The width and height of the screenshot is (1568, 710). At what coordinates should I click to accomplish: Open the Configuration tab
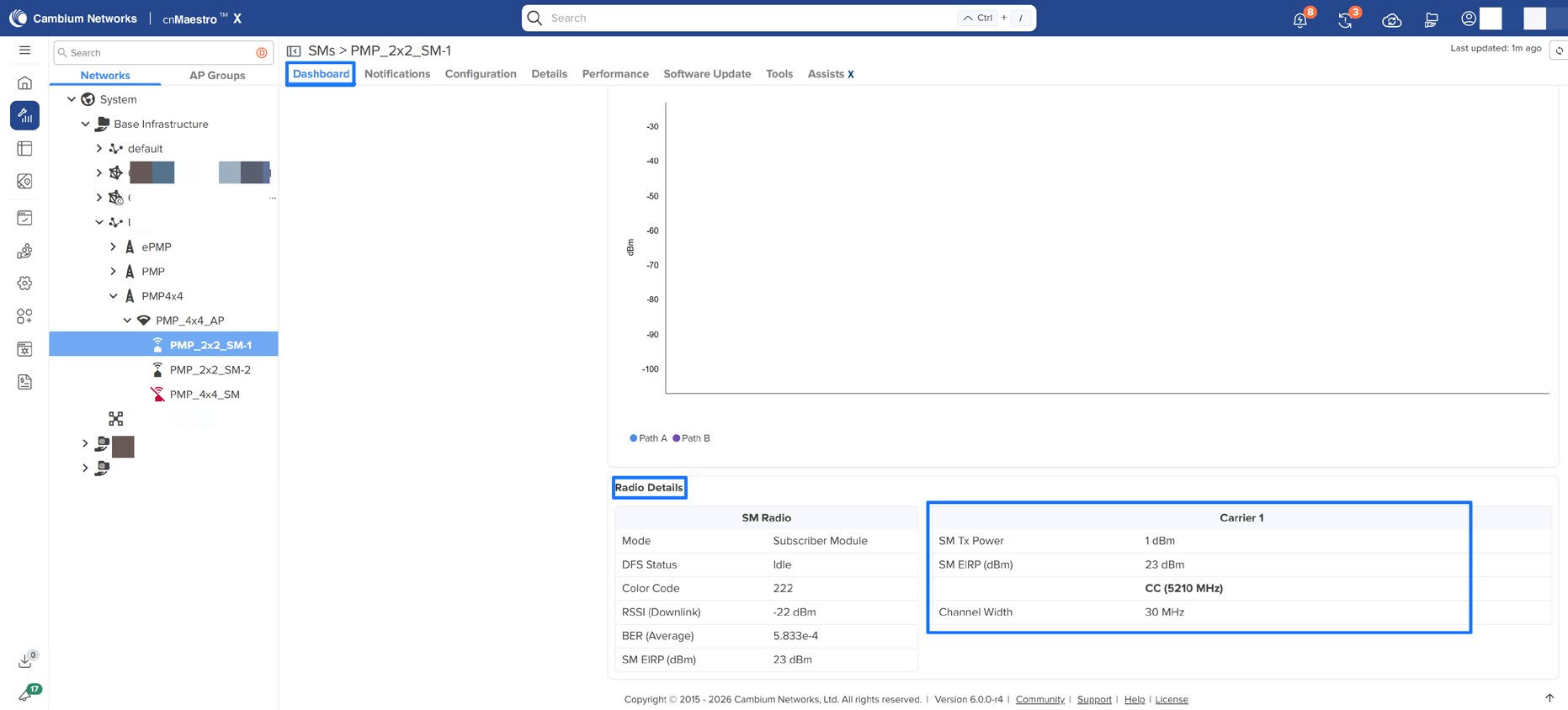pyautogui.click(x=481, y=74)
